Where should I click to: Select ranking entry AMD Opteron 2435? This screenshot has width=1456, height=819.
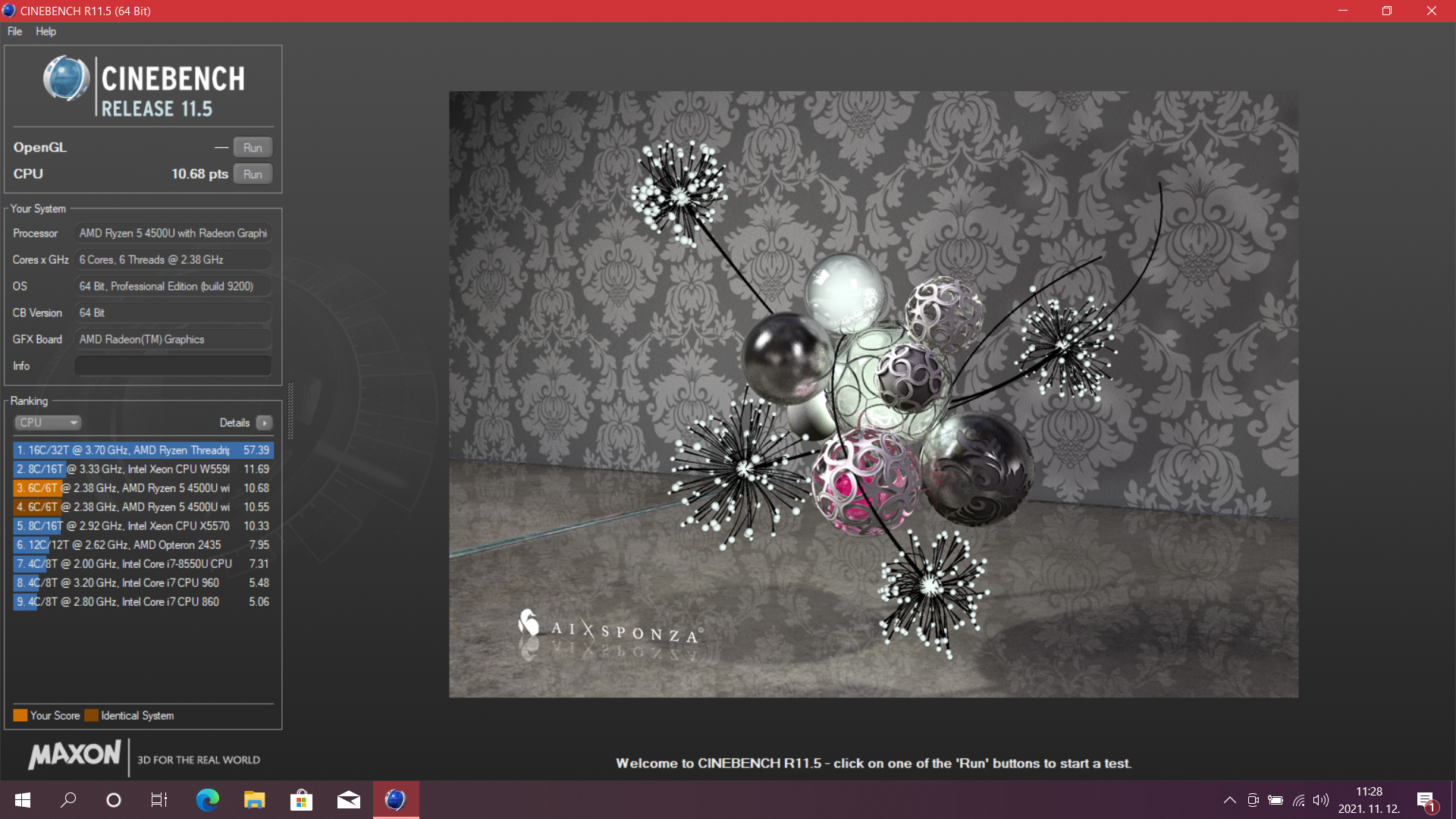pos(143,544)
